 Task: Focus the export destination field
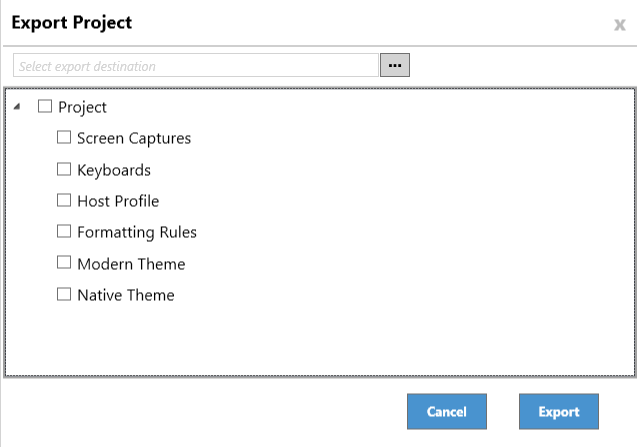point(195,66)
